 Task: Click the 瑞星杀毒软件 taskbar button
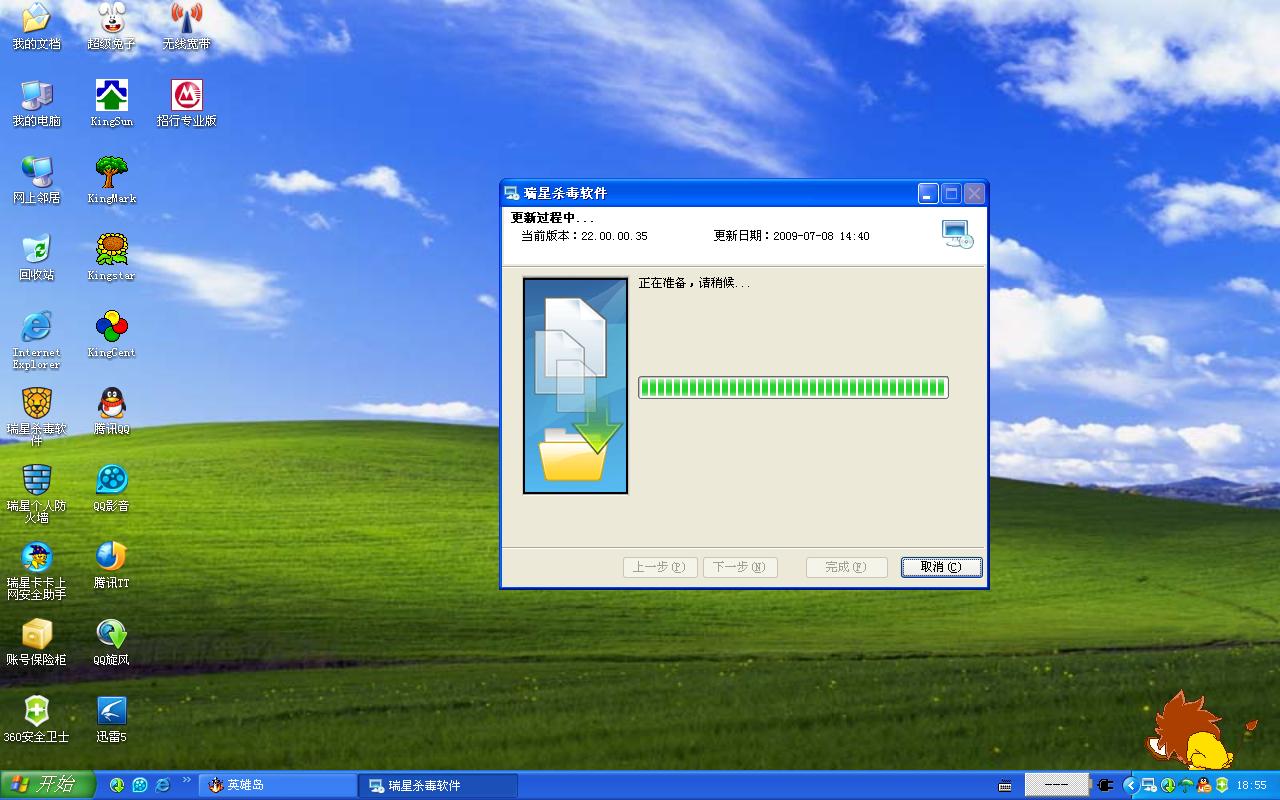coord(438,785)
